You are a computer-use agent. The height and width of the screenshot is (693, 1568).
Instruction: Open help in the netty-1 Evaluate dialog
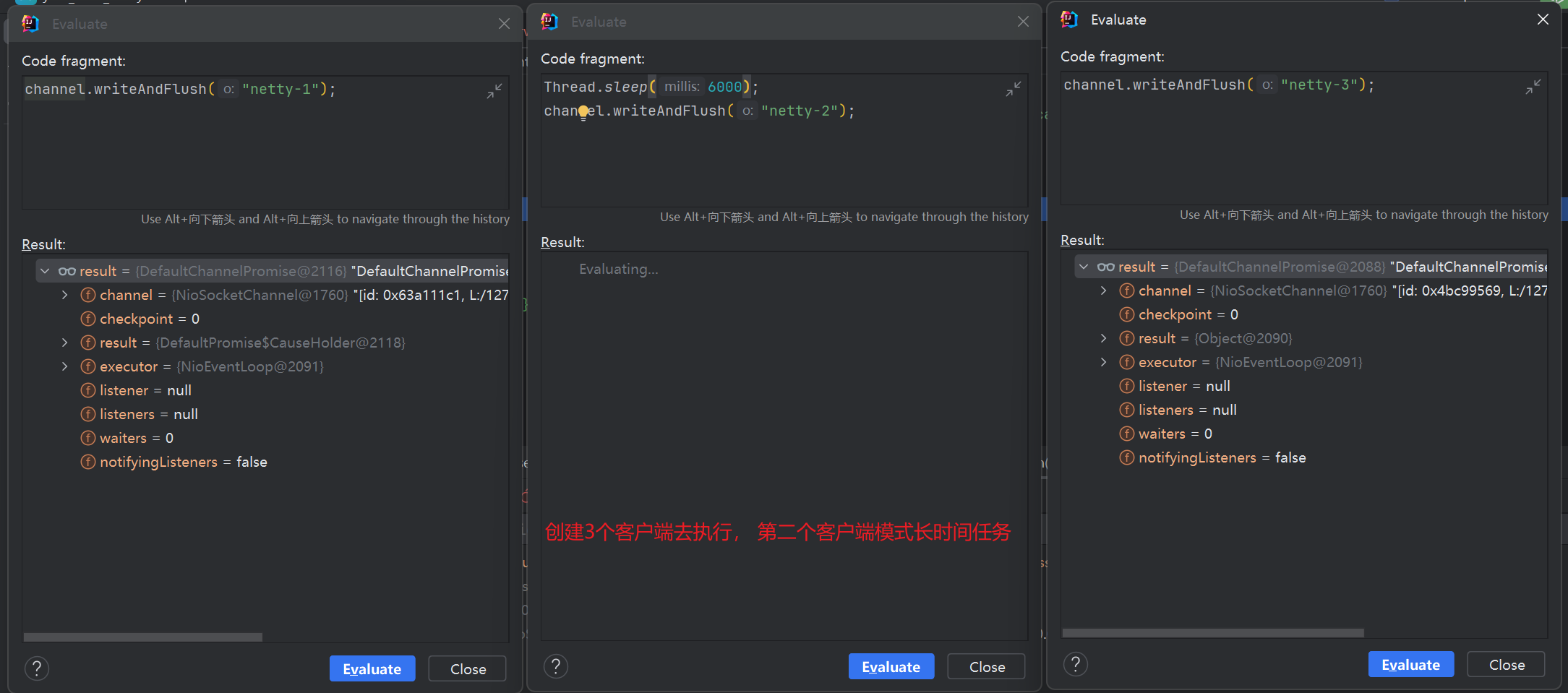click(x=37, y=668)
